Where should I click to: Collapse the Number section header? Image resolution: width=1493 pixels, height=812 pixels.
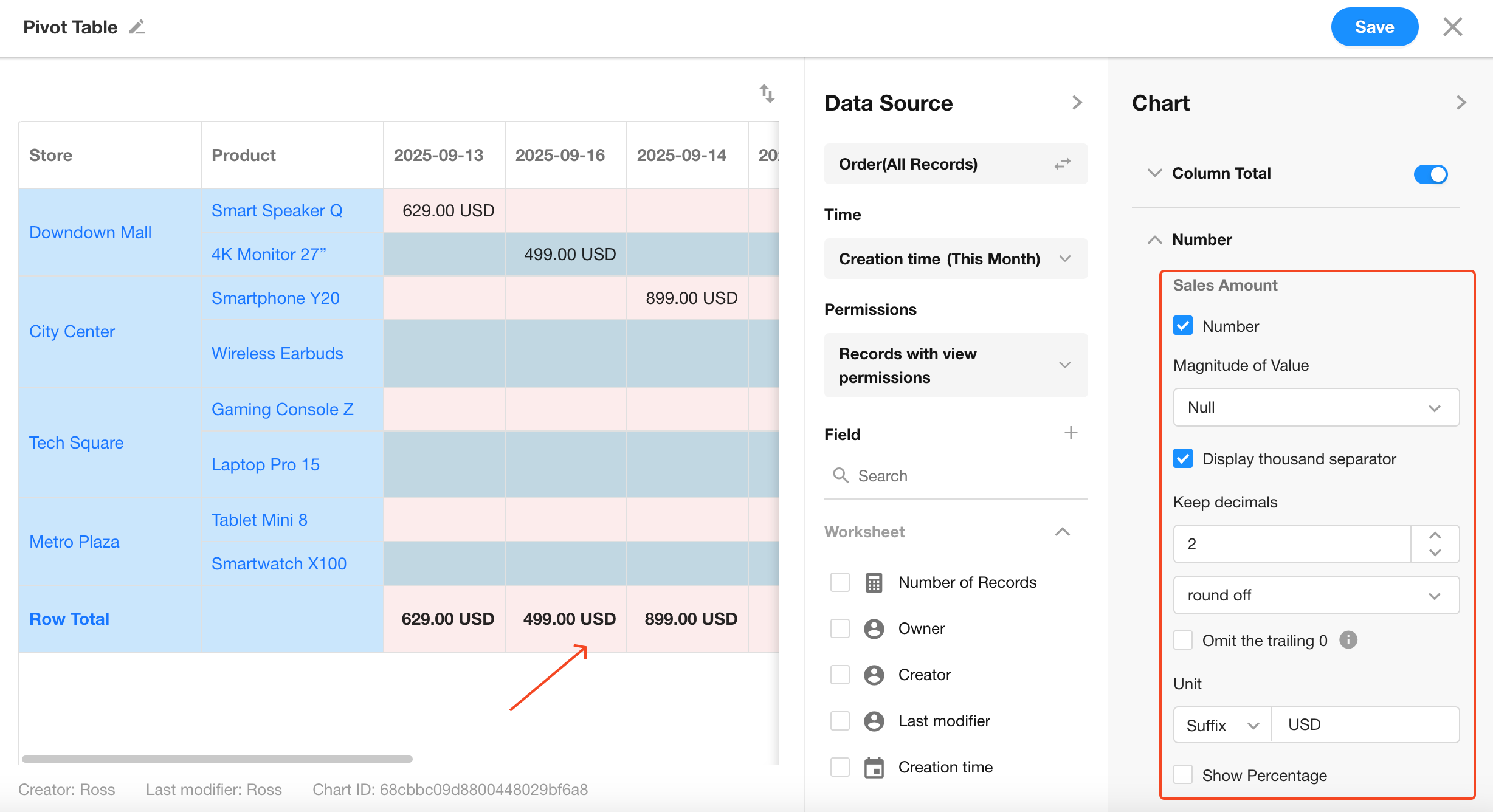(1154, 239)
